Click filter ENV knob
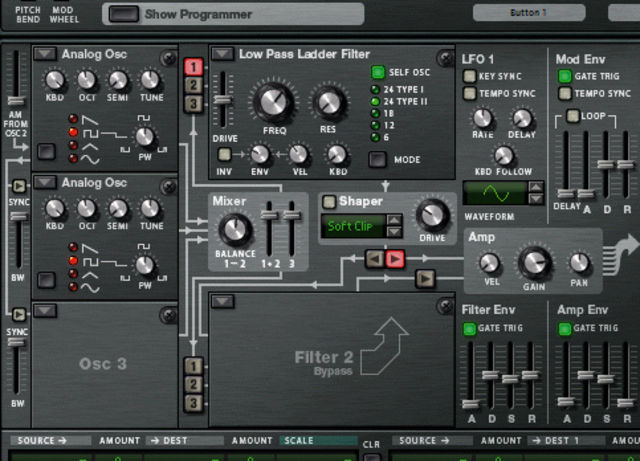 coord(260,154)
